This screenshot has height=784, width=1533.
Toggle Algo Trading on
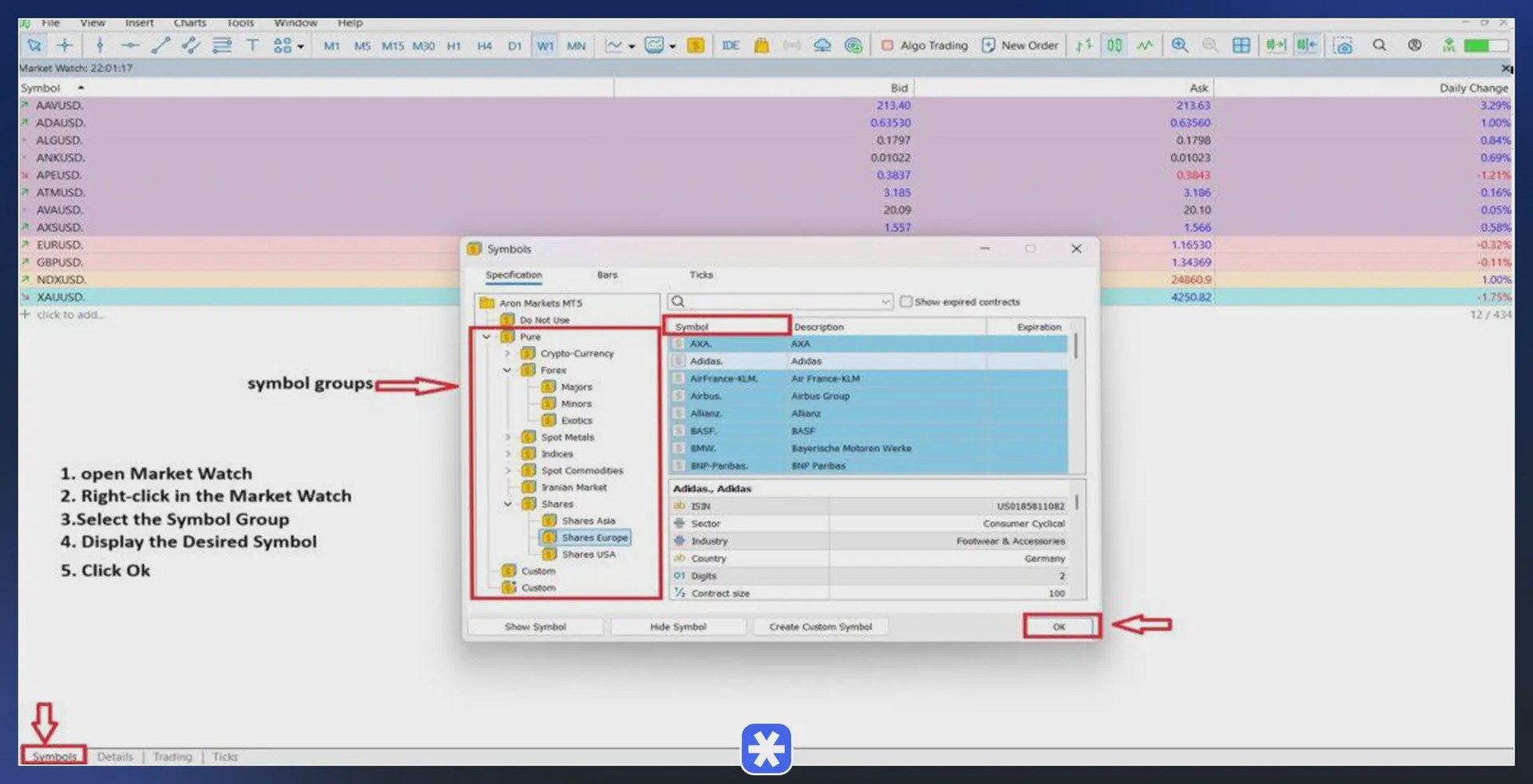pyautogui.click(x=924, y=46)
